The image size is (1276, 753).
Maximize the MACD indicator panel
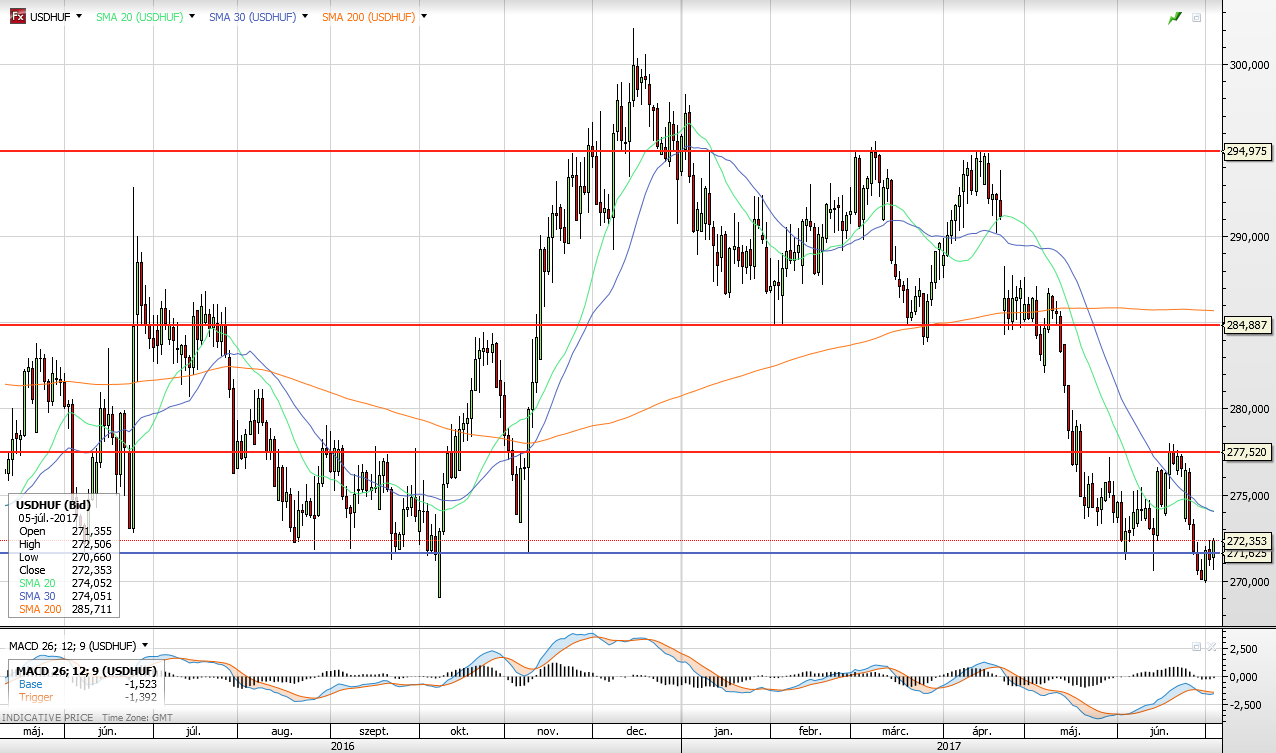click(x=1196, y=646)
